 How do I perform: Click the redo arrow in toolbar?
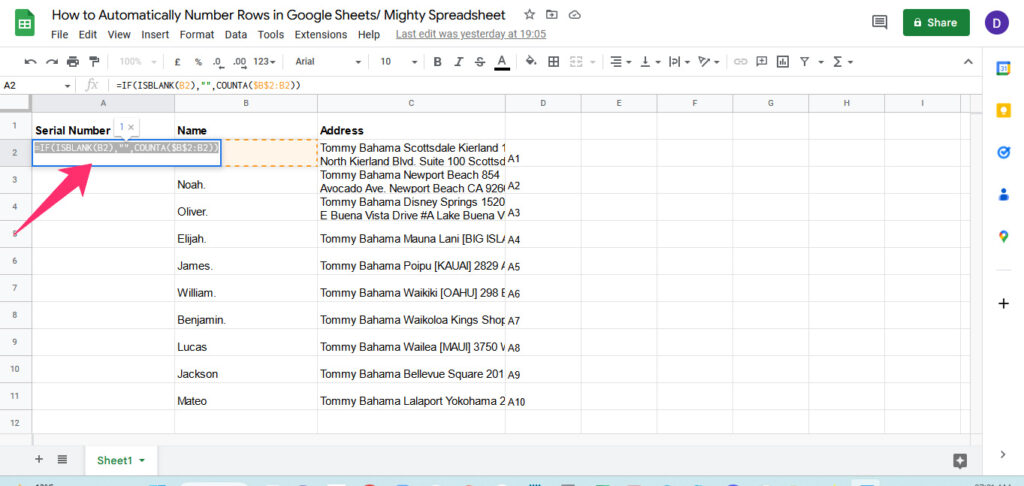(x=52, y=61)
